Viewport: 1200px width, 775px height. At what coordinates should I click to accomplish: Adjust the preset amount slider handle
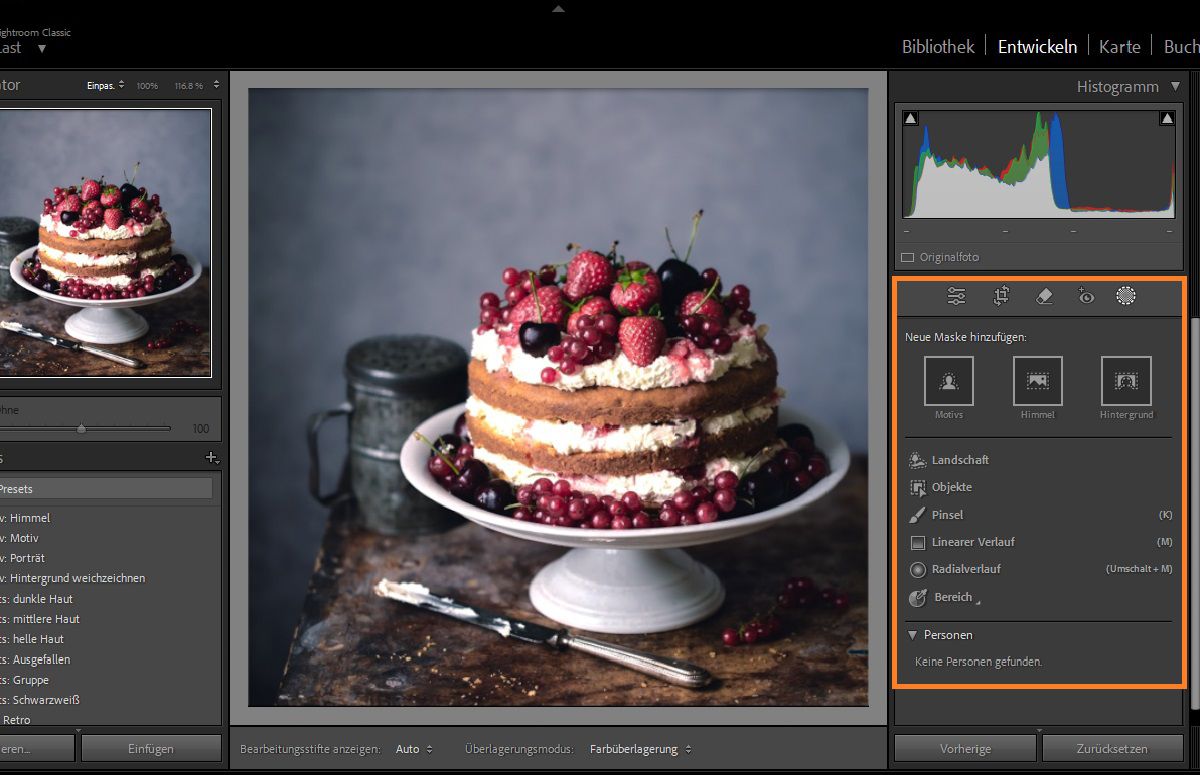point(81,428)
